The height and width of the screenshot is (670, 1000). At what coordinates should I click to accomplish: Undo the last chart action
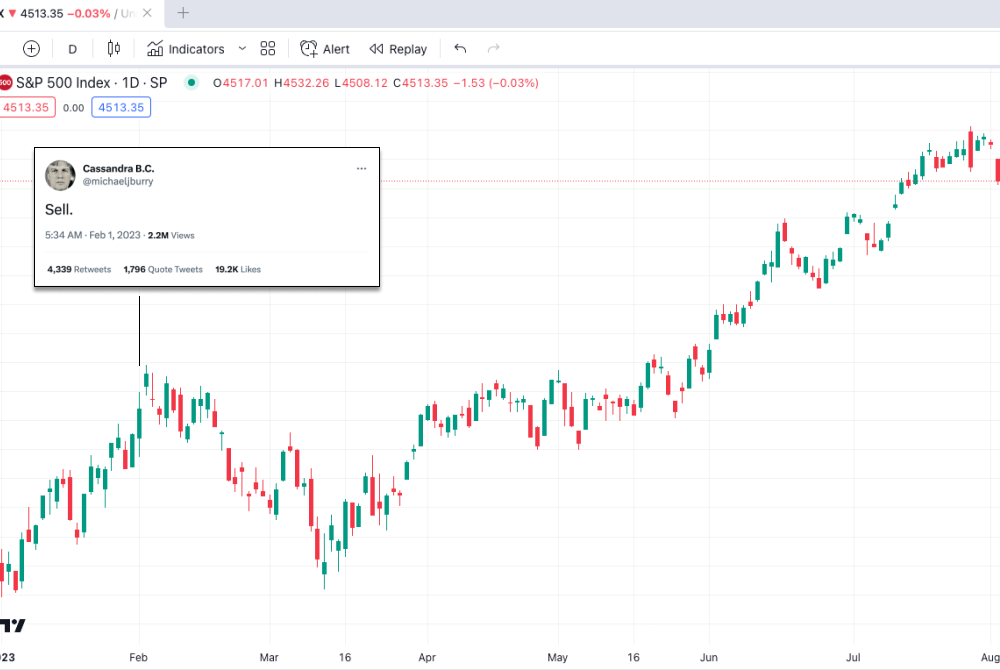pyautogui.click(x=460, y=49)
